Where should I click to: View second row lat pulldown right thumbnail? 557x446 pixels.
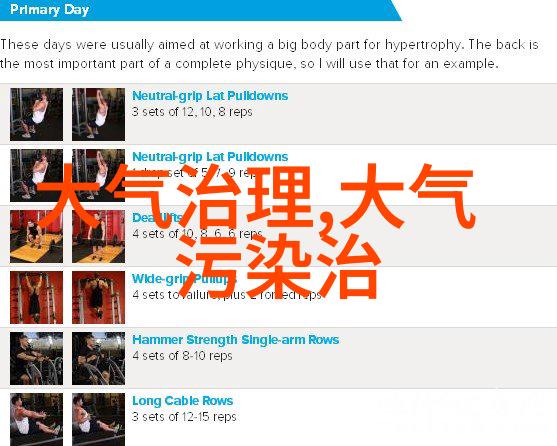(x=98, y=175)
